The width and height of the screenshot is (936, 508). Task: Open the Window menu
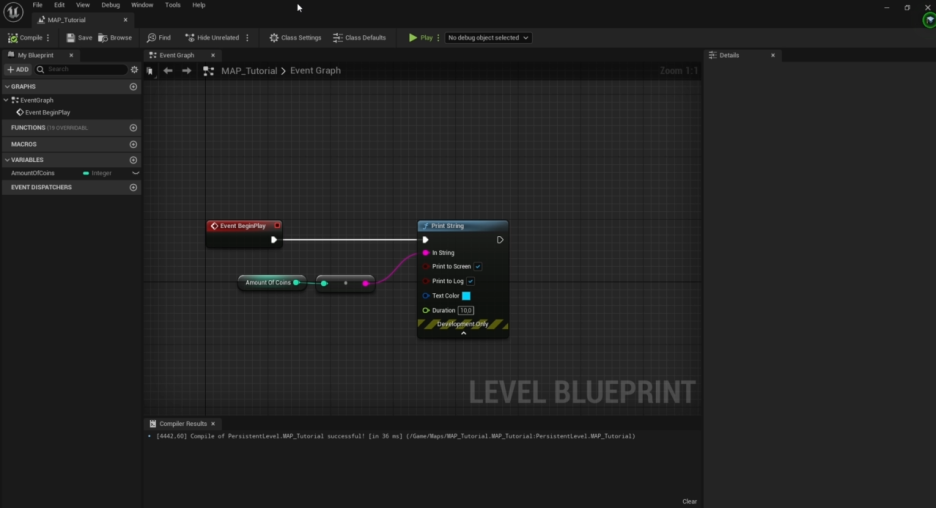tap(142, 5)
